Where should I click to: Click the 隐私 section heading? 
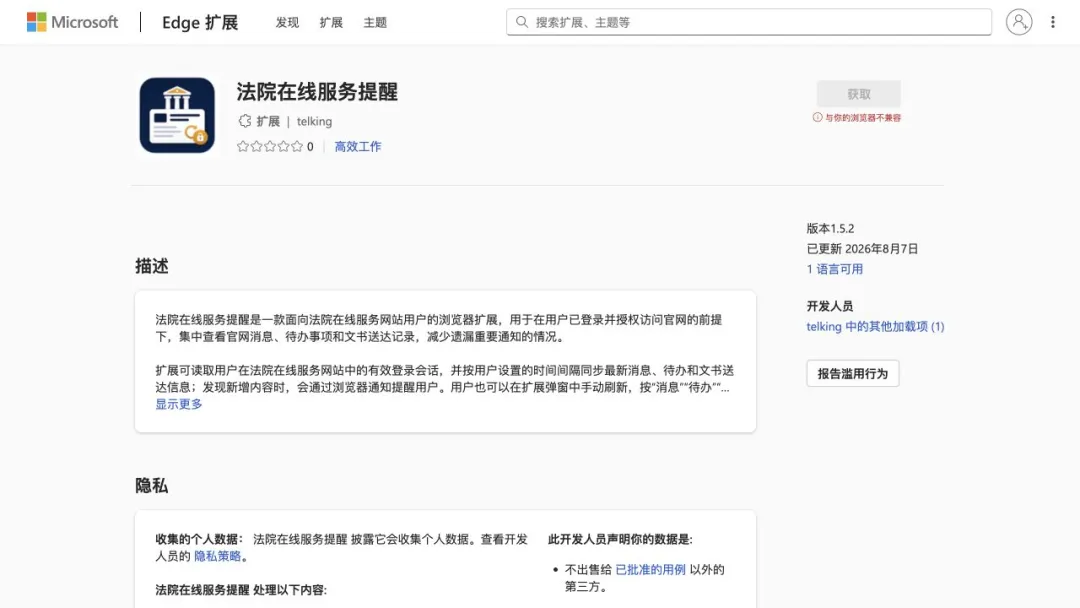click(x=152, y=485)
